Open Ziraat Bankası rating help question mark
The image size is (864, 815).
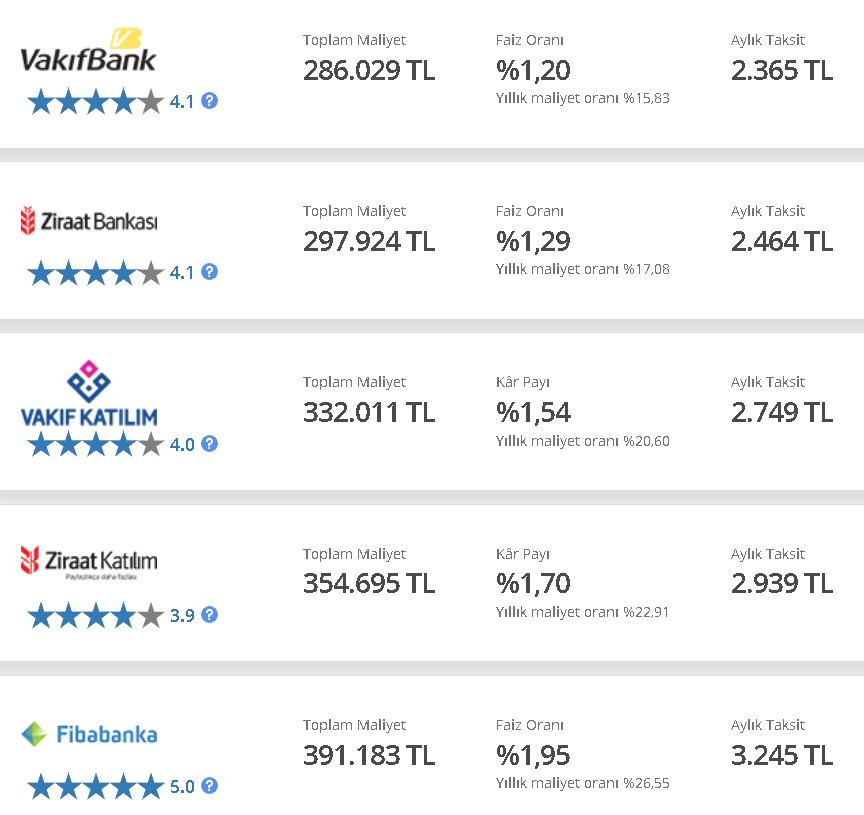coord(209,272)
